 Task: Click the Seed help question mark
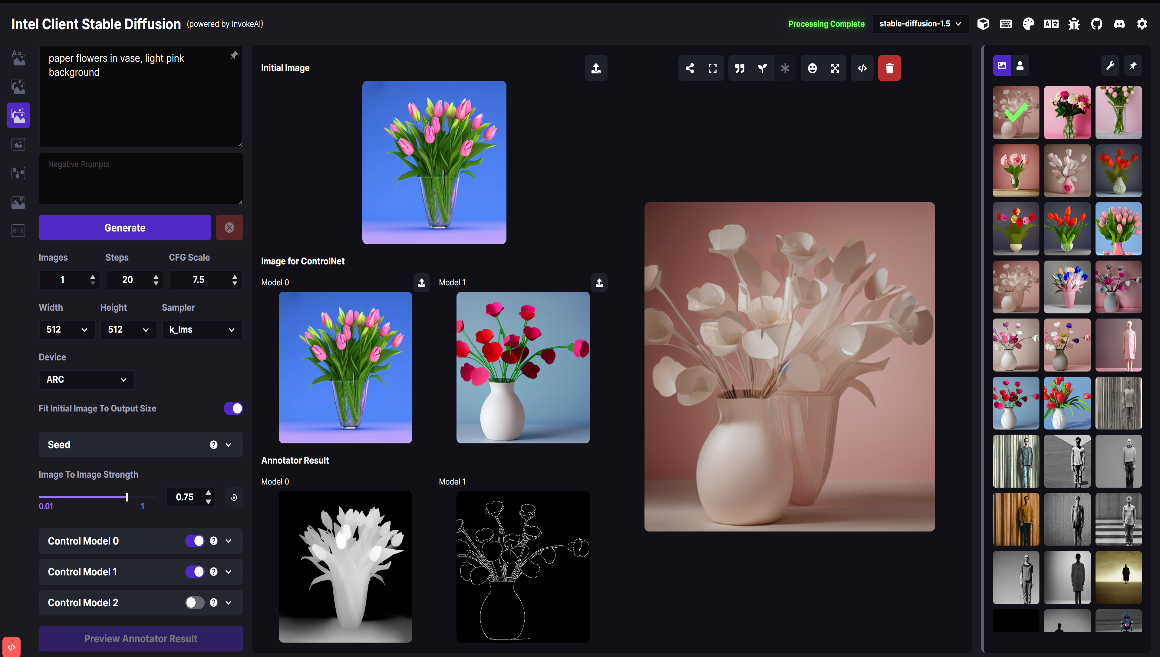[x=213, y=445]
